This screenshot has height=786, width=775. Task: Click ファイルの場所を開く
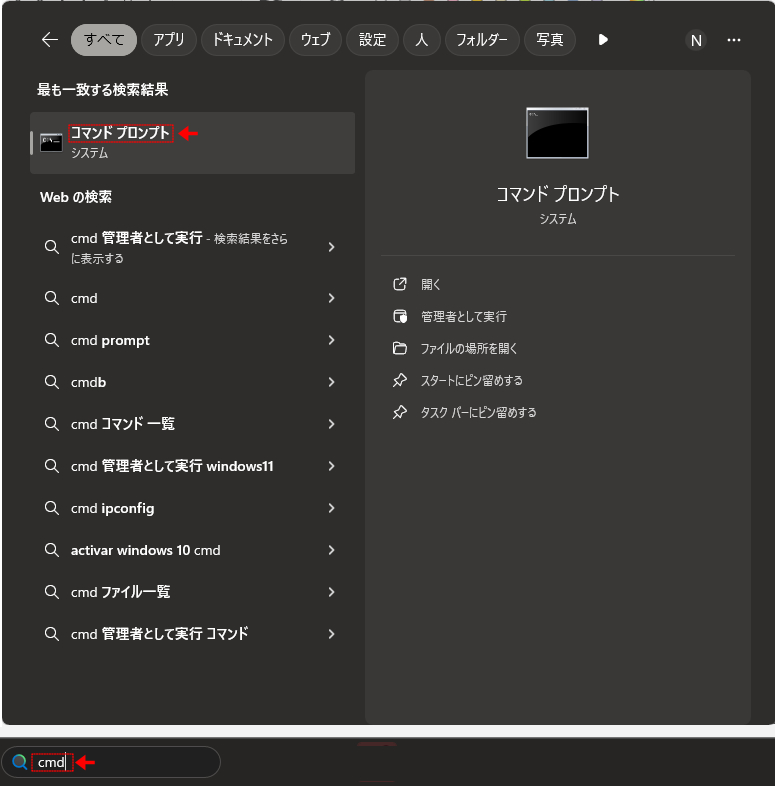(469, 348)
